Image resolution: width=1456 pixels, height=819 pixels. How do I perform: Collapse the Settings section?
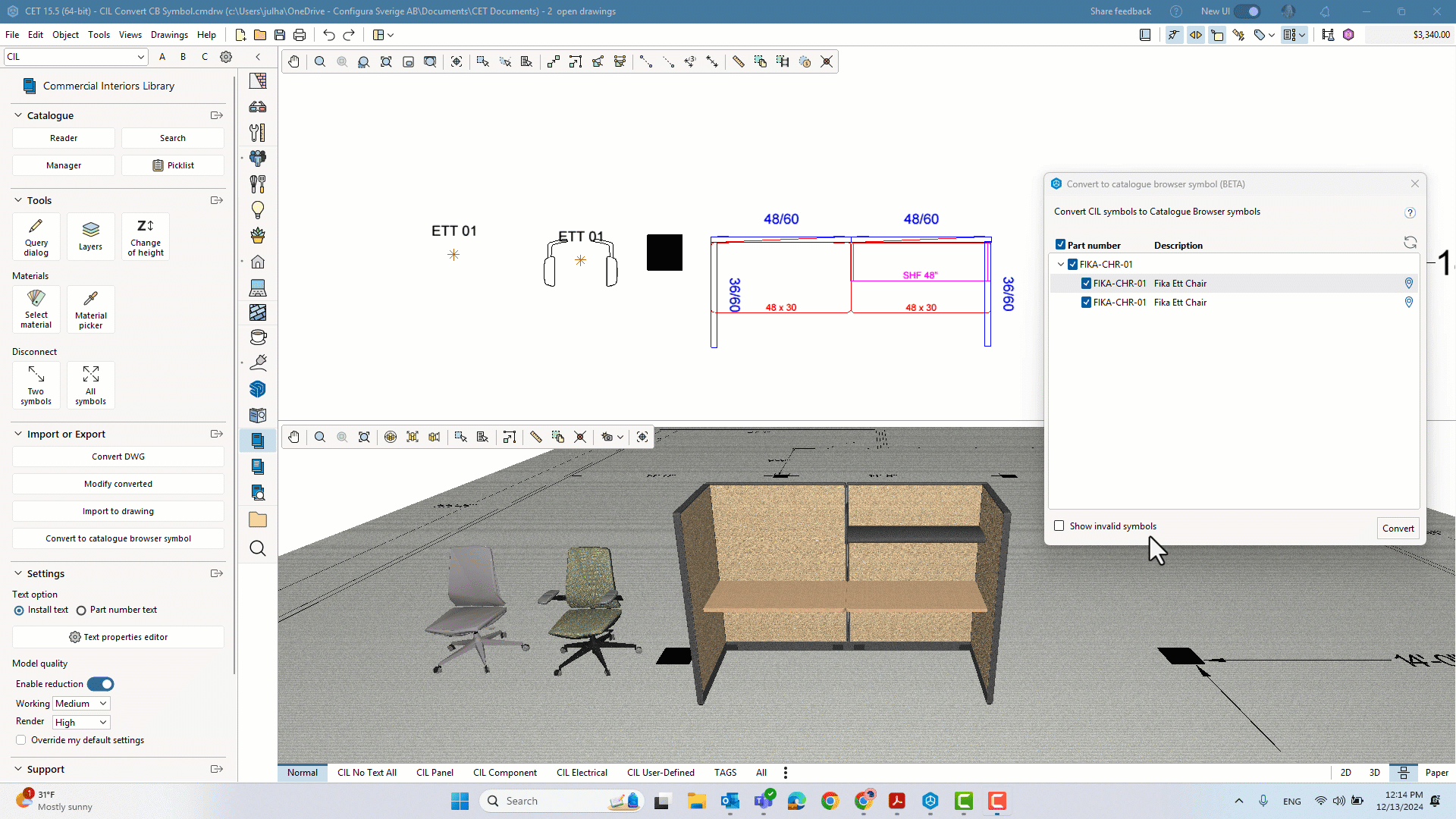click(18, 573)
